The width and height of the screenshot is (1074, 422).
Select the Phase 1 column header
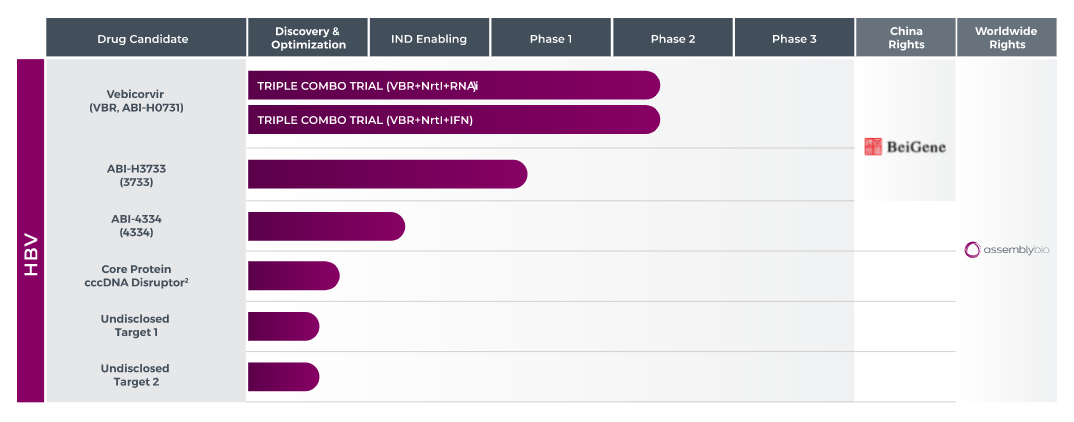(551, 38)
